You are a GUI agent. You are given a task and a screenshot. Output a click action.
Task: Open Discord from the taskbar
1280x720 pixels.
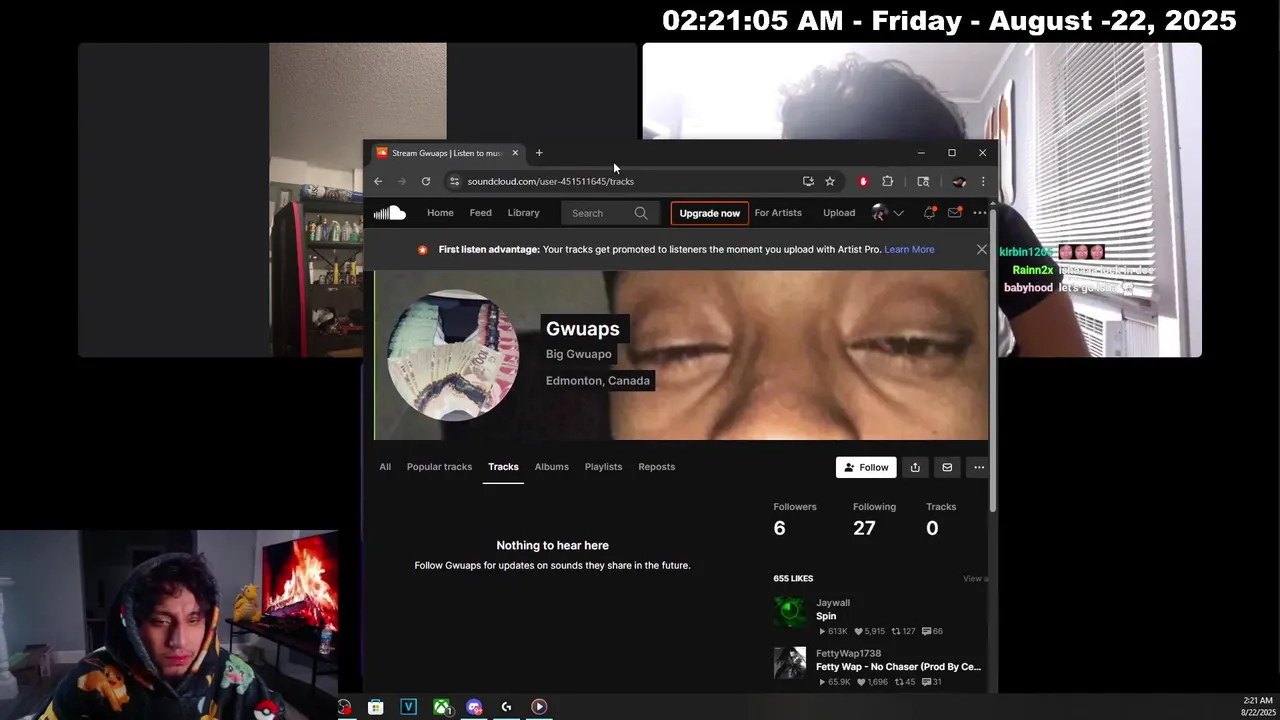[x=474, y=707]
